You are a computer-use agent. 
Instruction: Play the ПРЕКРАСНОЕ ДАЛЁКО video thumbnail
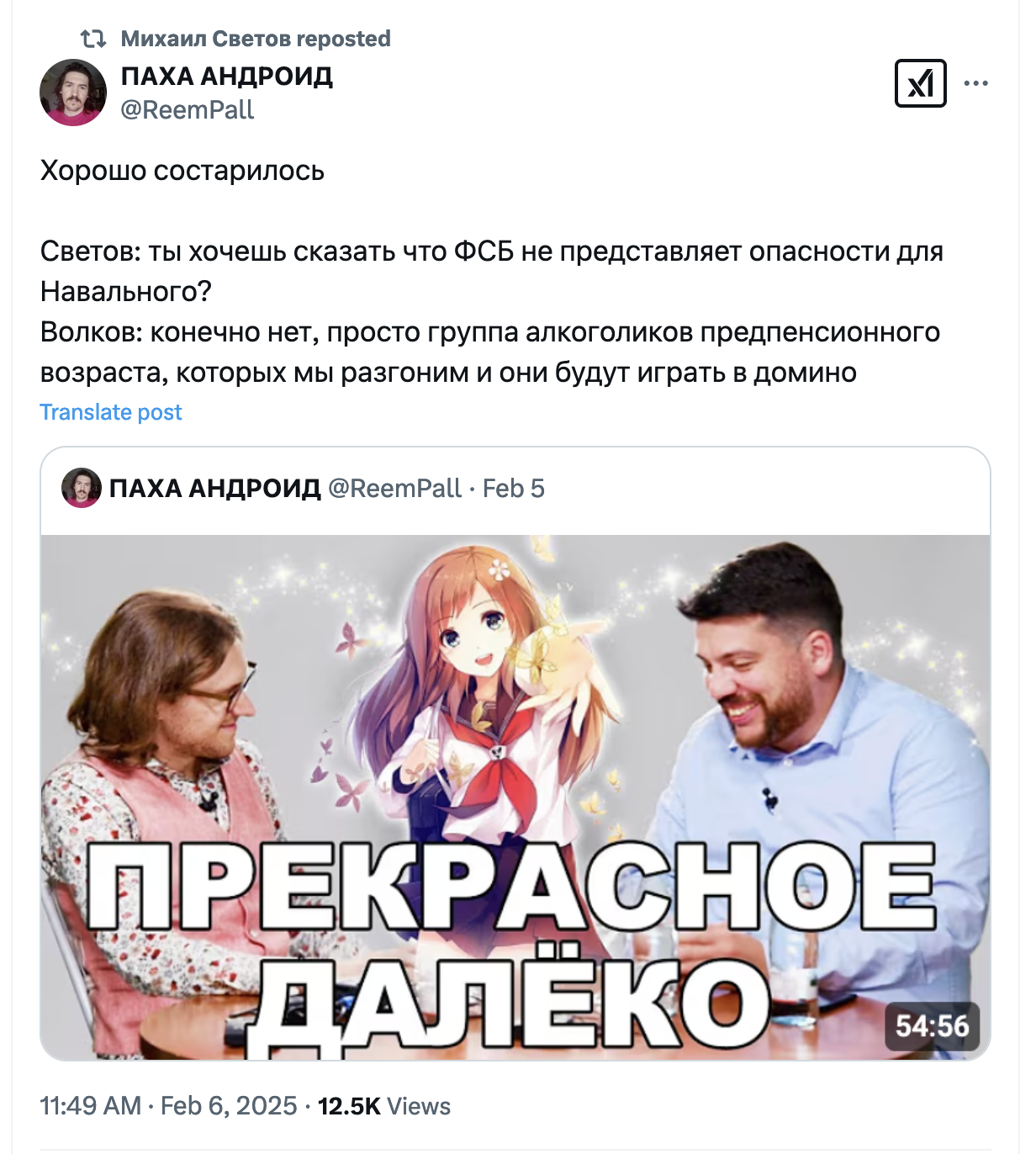[515, 797]
